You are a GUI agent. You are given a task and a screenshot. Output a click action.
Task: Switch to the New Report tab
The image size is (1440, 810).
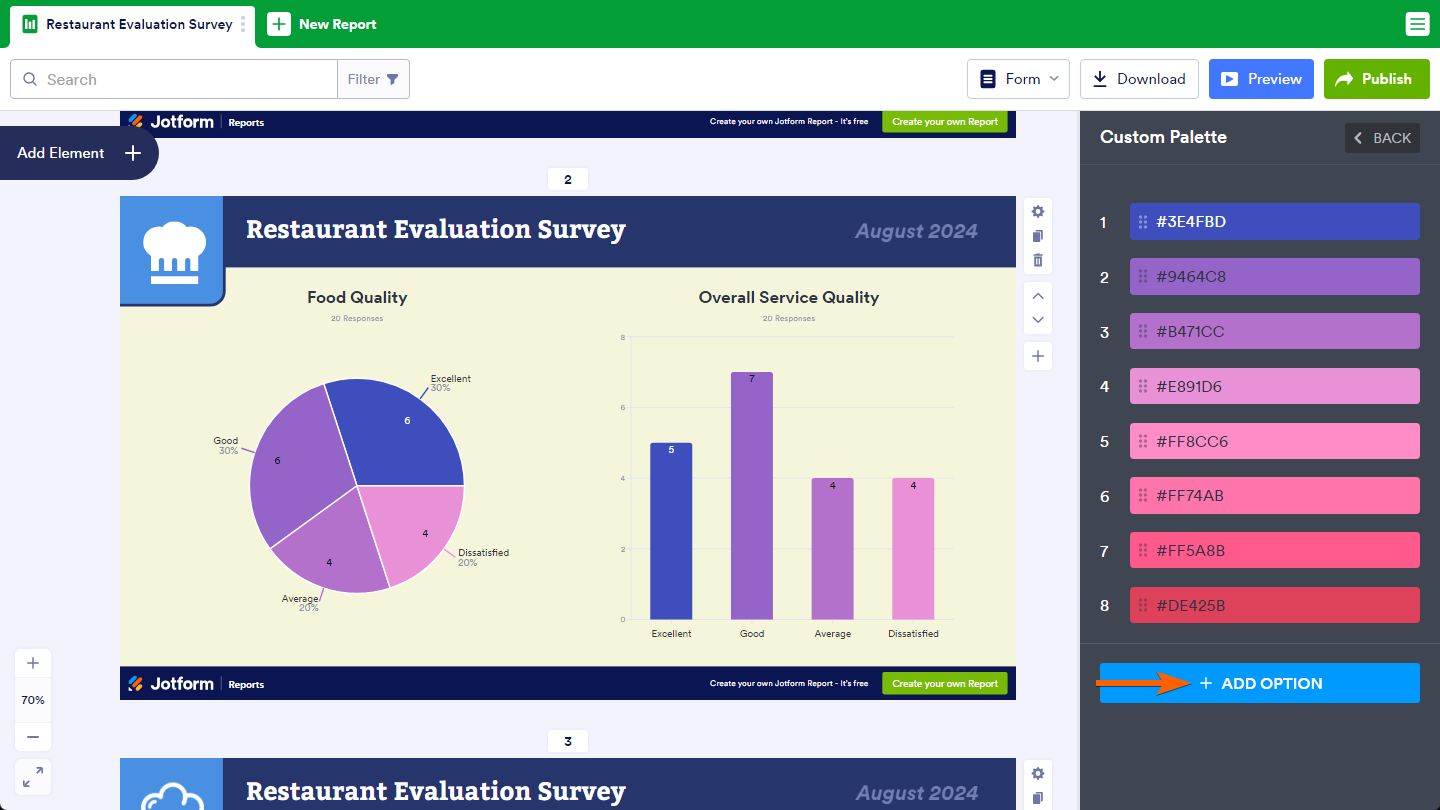click(322, 24)
